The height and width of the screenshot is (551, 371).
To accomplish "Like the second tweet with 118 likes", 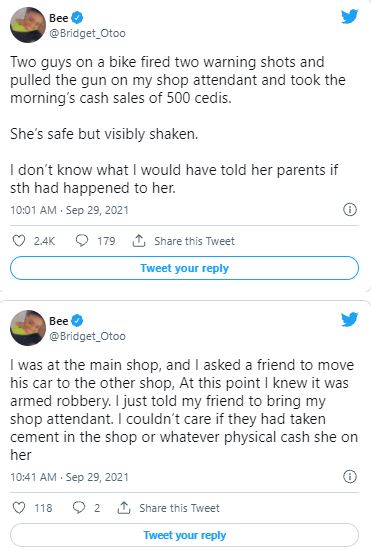I will [19, 508].
